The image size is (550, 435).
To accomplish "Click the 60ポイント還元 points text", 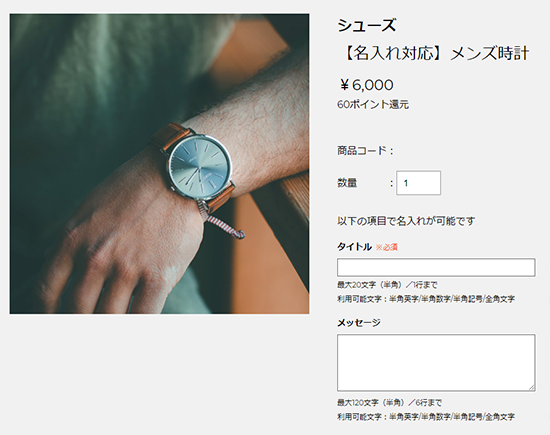I will (373, 105).
